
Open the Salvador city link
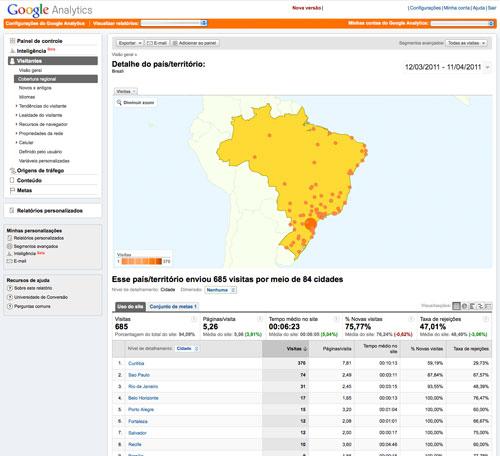coord(137,433)
